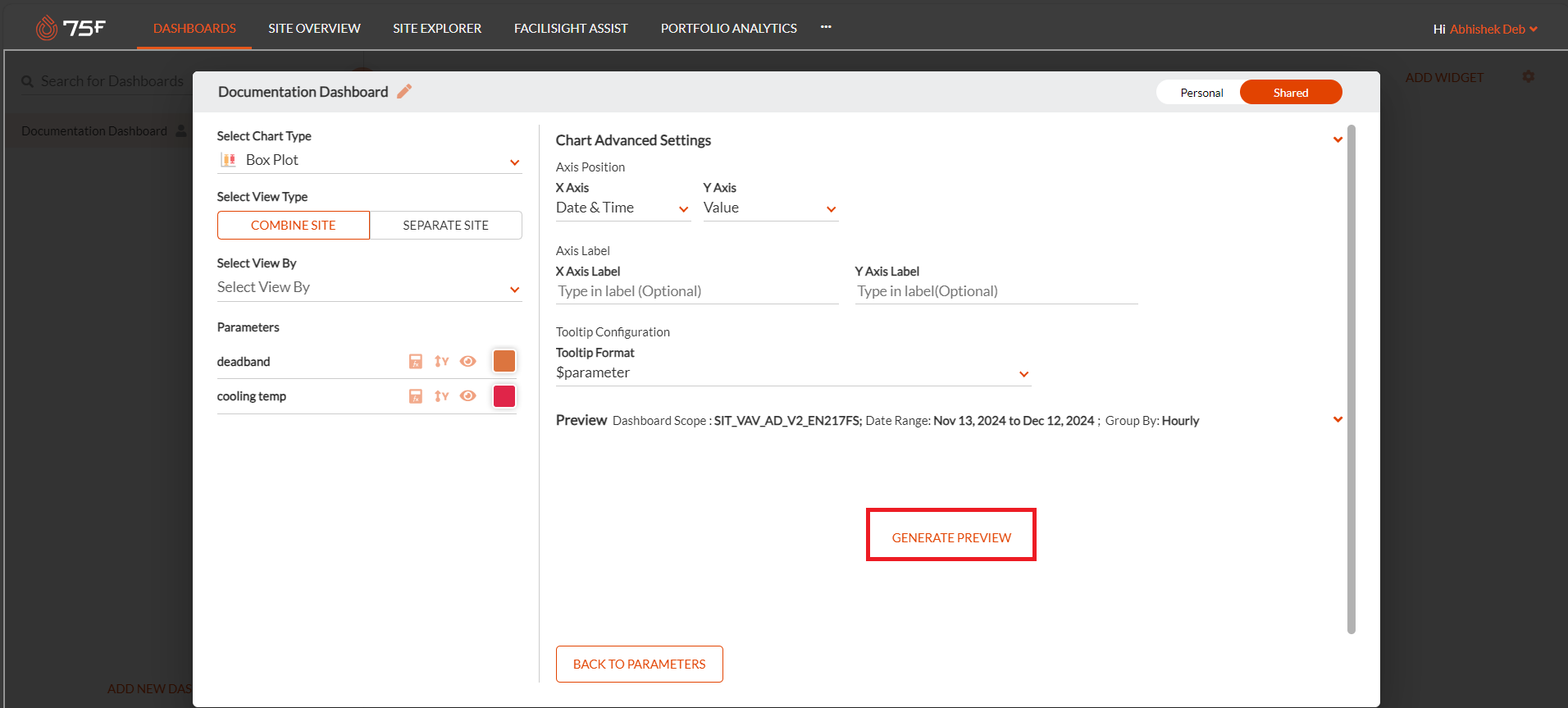
Task: Toggle visibility eye for cooling temp
Action: [x=468, y=395]
